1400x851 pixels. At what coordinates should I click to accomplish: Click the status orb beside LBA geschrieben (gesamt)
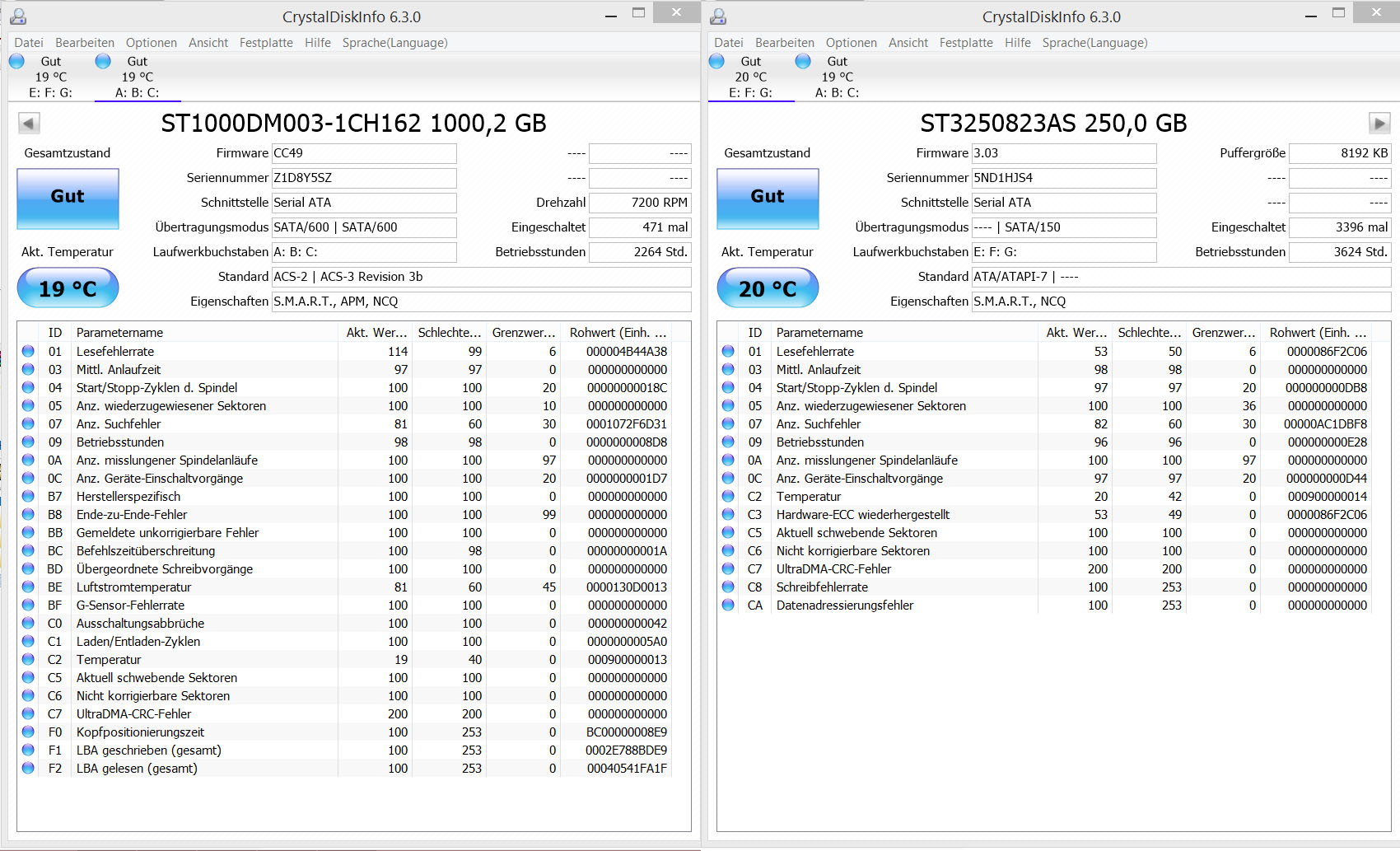[x=28, y=750]
